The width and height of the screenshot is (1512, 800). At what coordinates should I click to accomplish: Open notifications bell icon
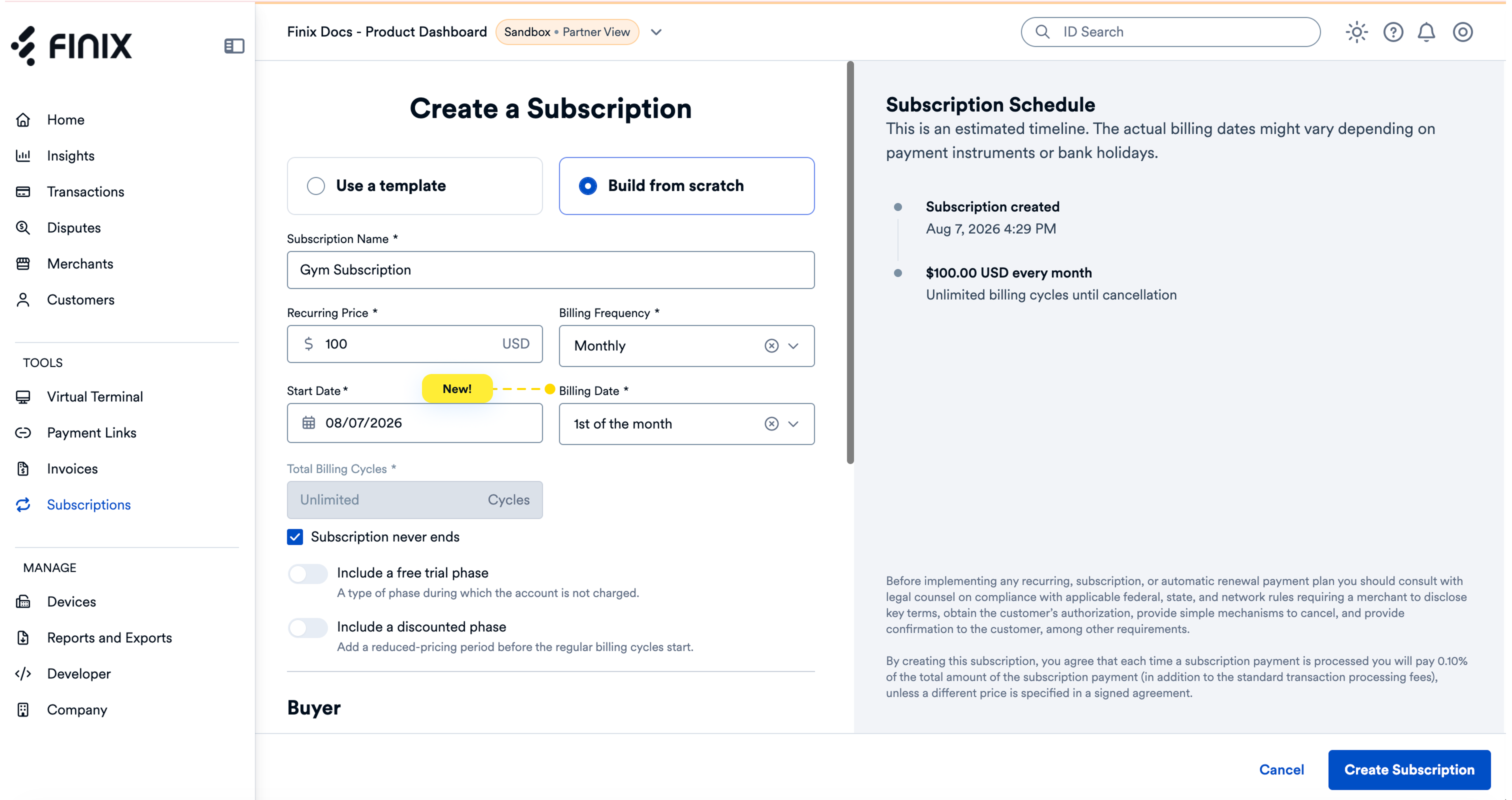click(x=1426, y=32)
